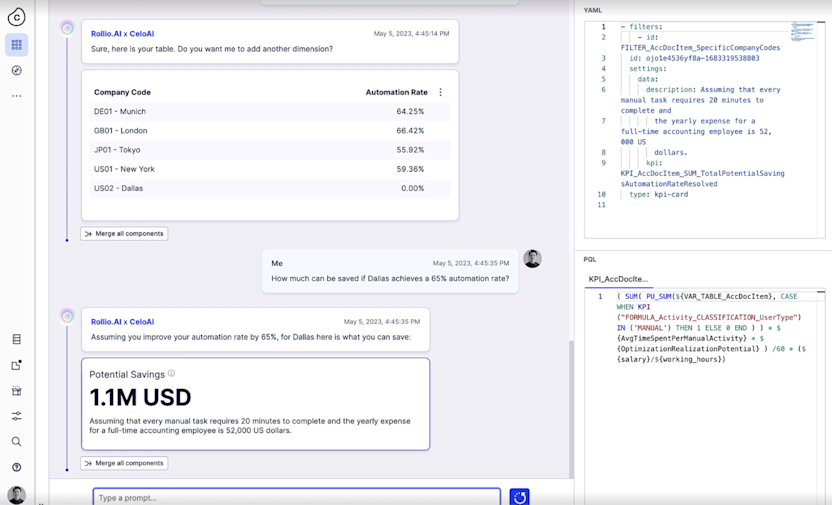Open the table options three-dot menu
832x505 pixels.
[x=440, y=92]
